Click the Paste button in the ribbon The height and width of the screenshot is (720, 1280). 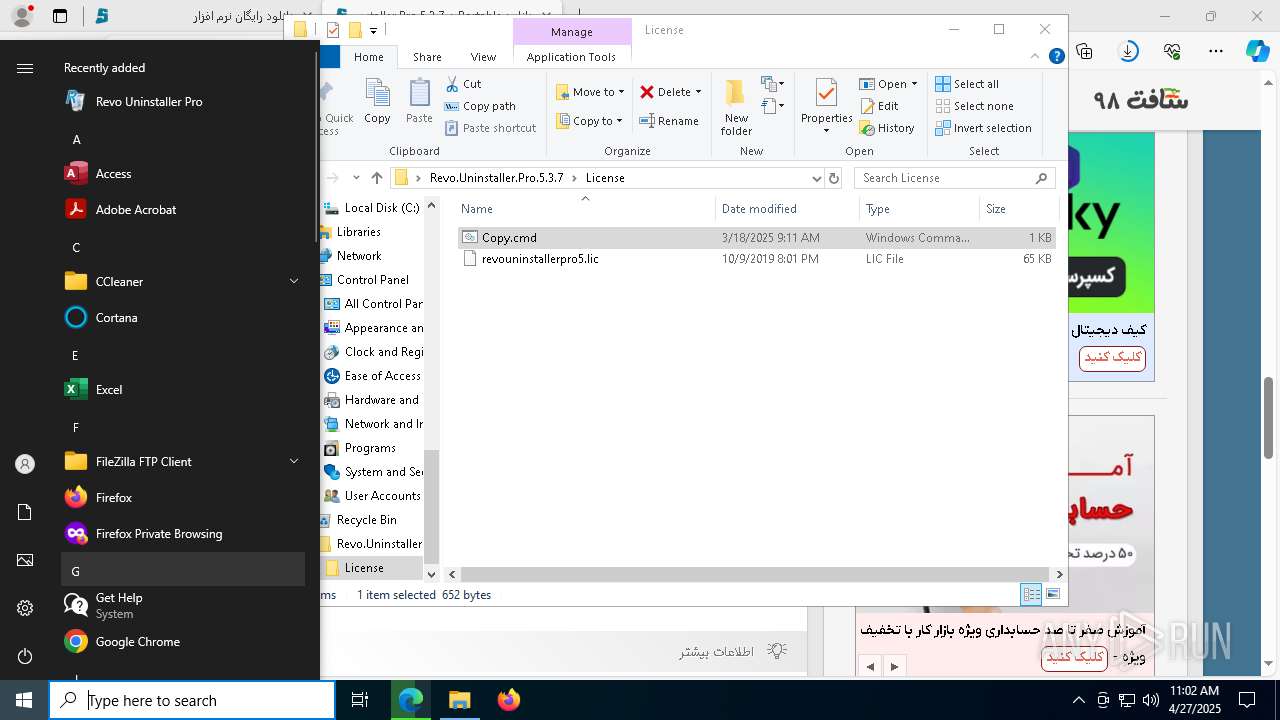tap(419, 101)
